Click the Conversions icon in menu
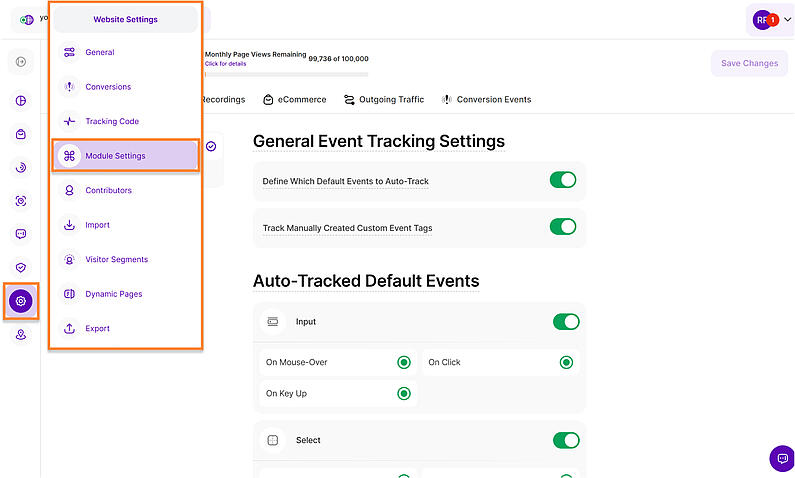The height and width of the screenshot is (478, 795). tap(69, 87)
